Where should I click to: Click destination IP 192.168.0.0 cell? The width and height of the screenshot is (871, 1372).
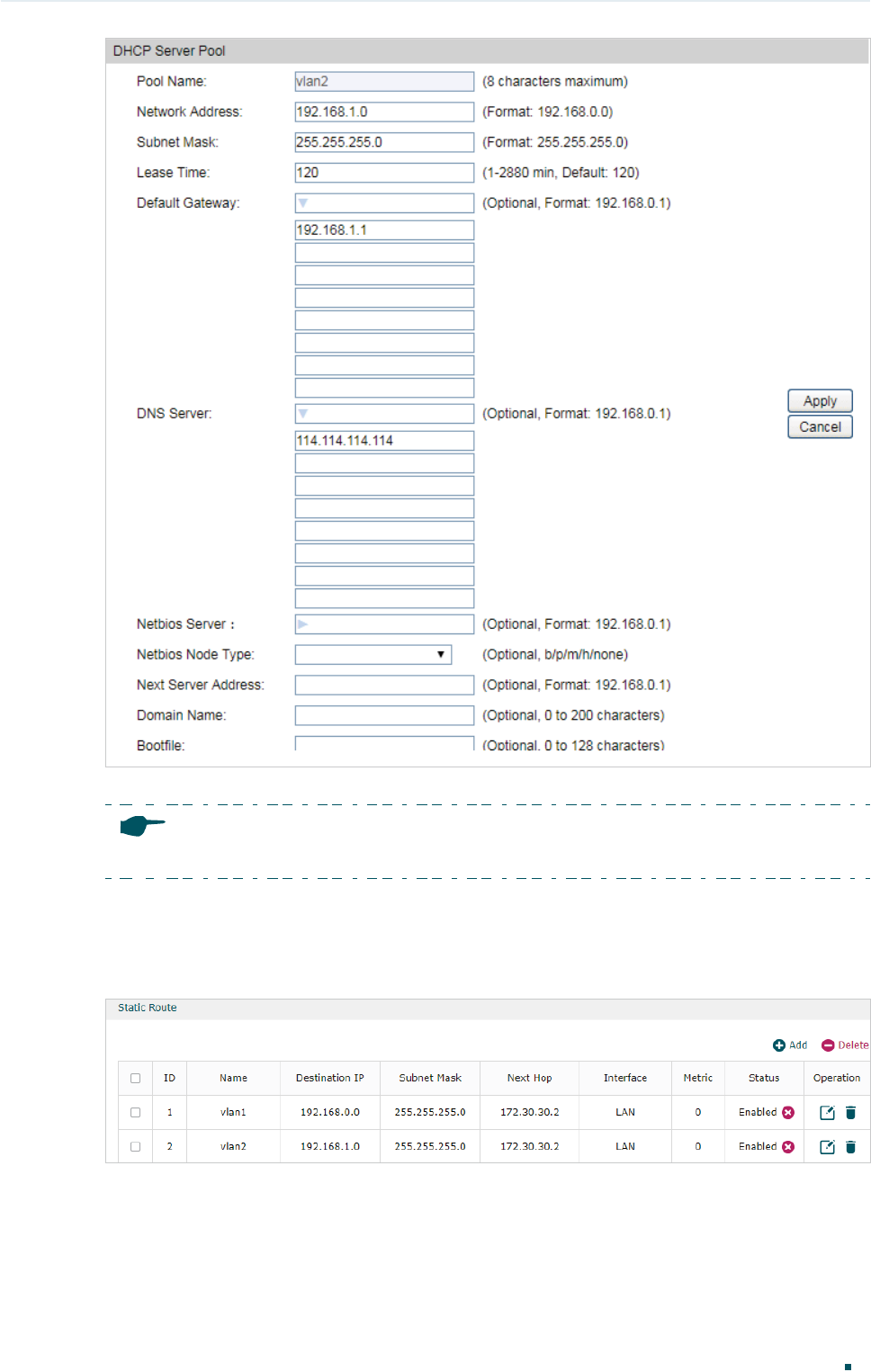click(x=330, y=1113)
